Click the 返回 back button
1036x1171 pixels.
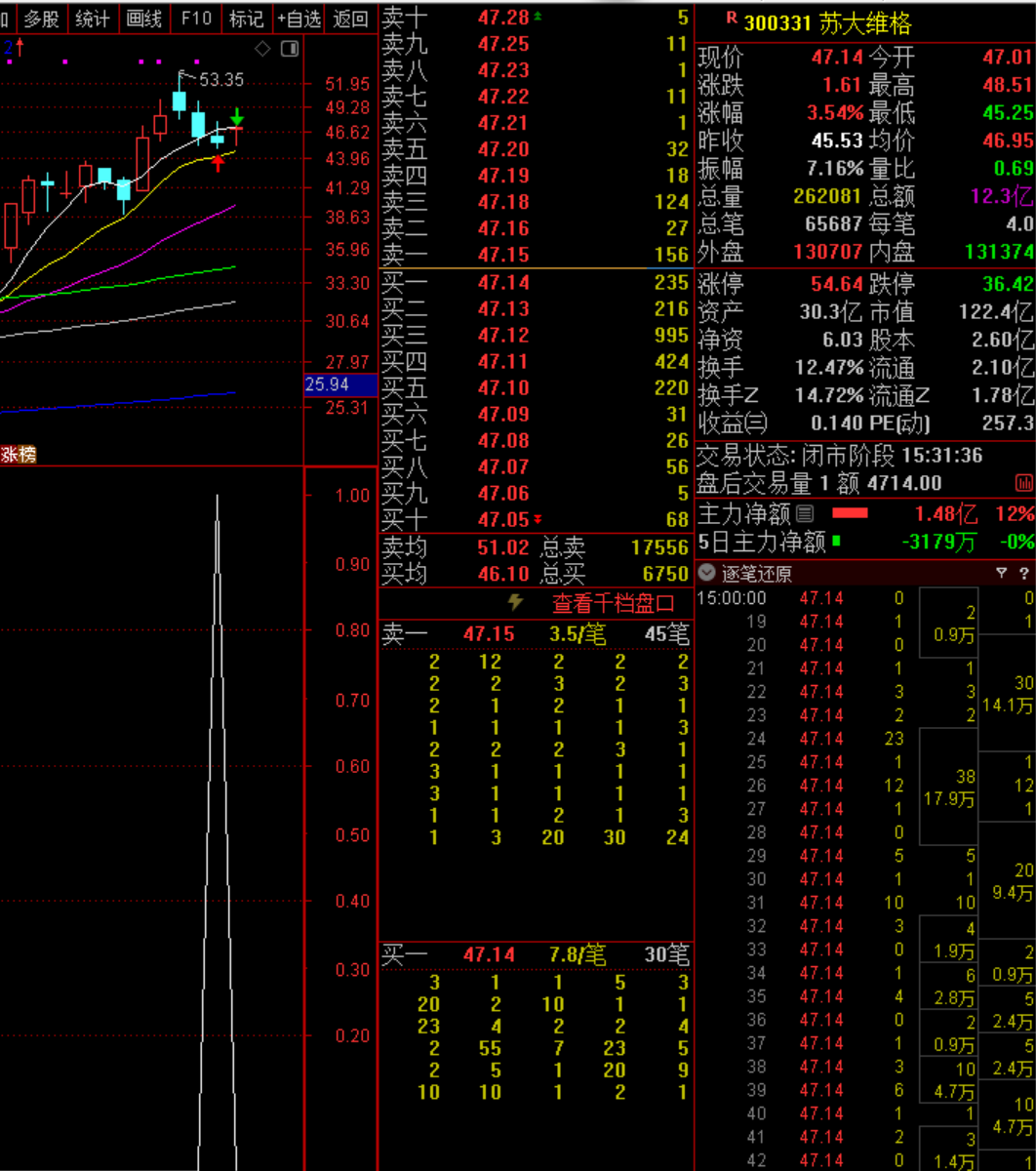(x=350, y=18)
